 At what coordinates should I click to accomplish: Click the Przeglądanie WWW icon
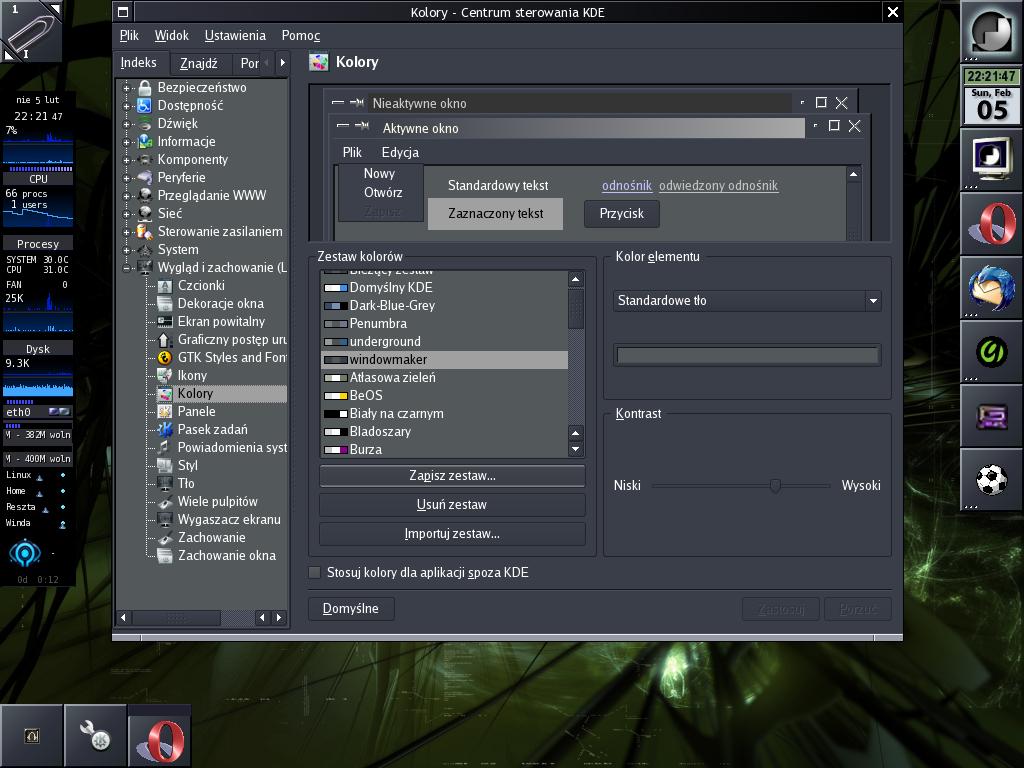click(x=145, y=195)
